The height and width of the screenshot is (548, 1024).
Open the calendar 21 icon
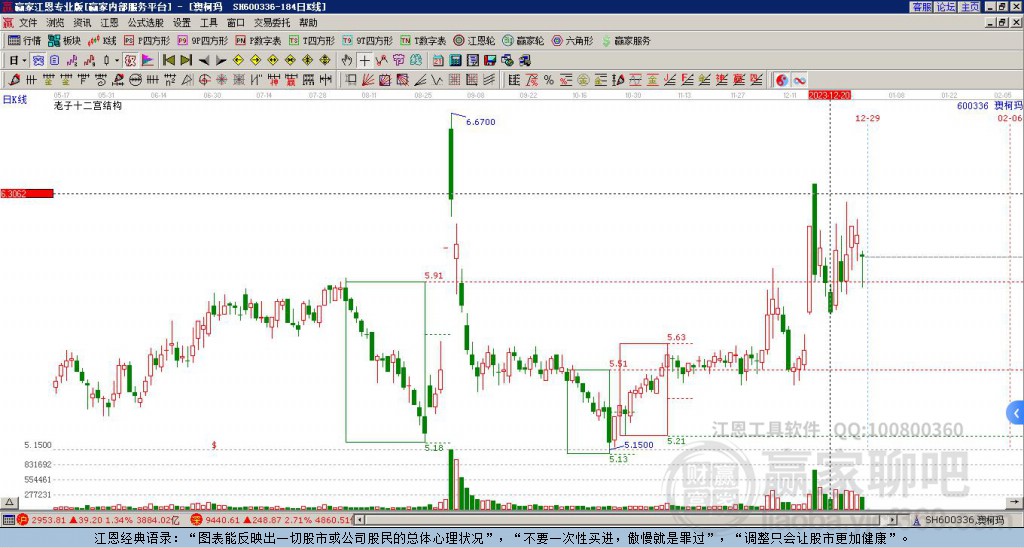tap(438, 61)
